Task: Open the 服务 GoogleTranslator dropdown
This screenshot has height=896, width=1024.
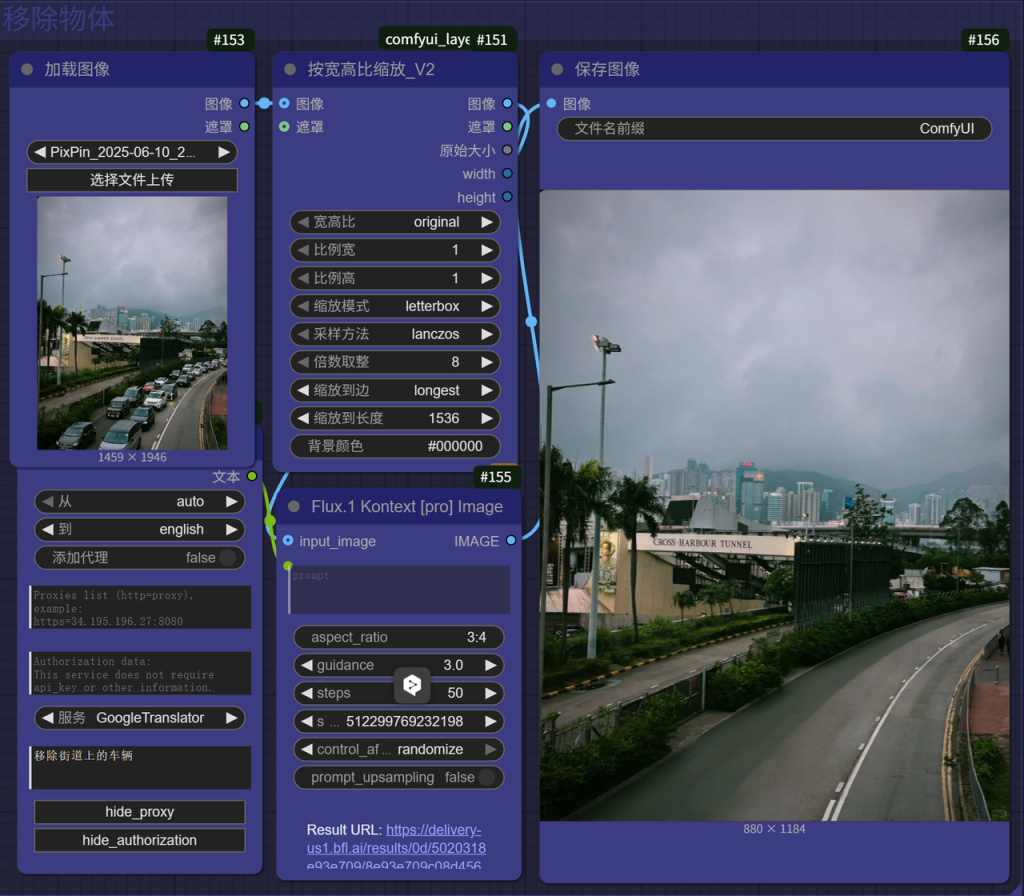Action: tap(140, 718)
